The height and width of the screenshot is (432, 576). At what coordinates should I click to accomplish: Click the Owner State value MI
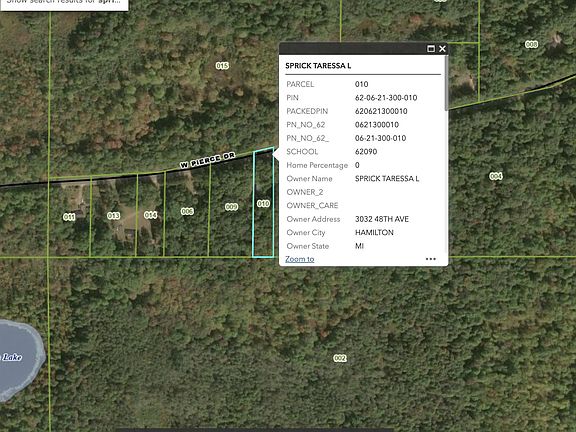point(359,246)
